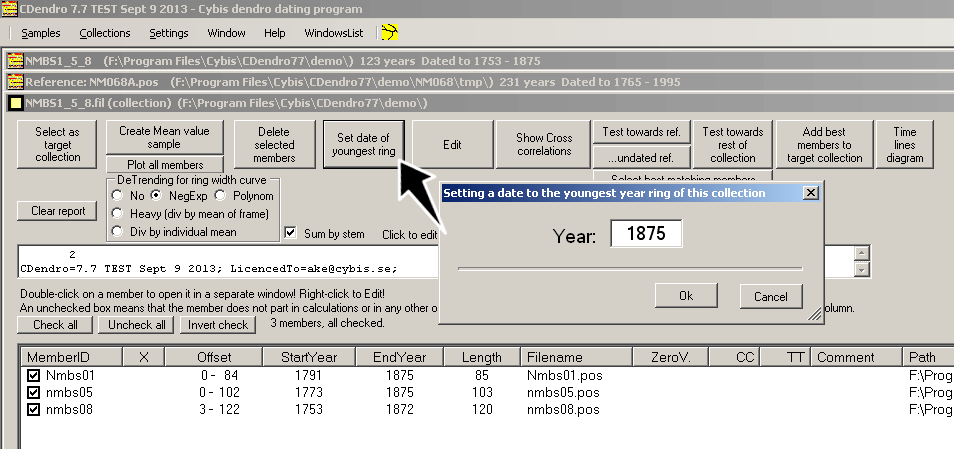The image size is (954, 449).
Task: Click the Path column header
Action: [x=928, y=357]
